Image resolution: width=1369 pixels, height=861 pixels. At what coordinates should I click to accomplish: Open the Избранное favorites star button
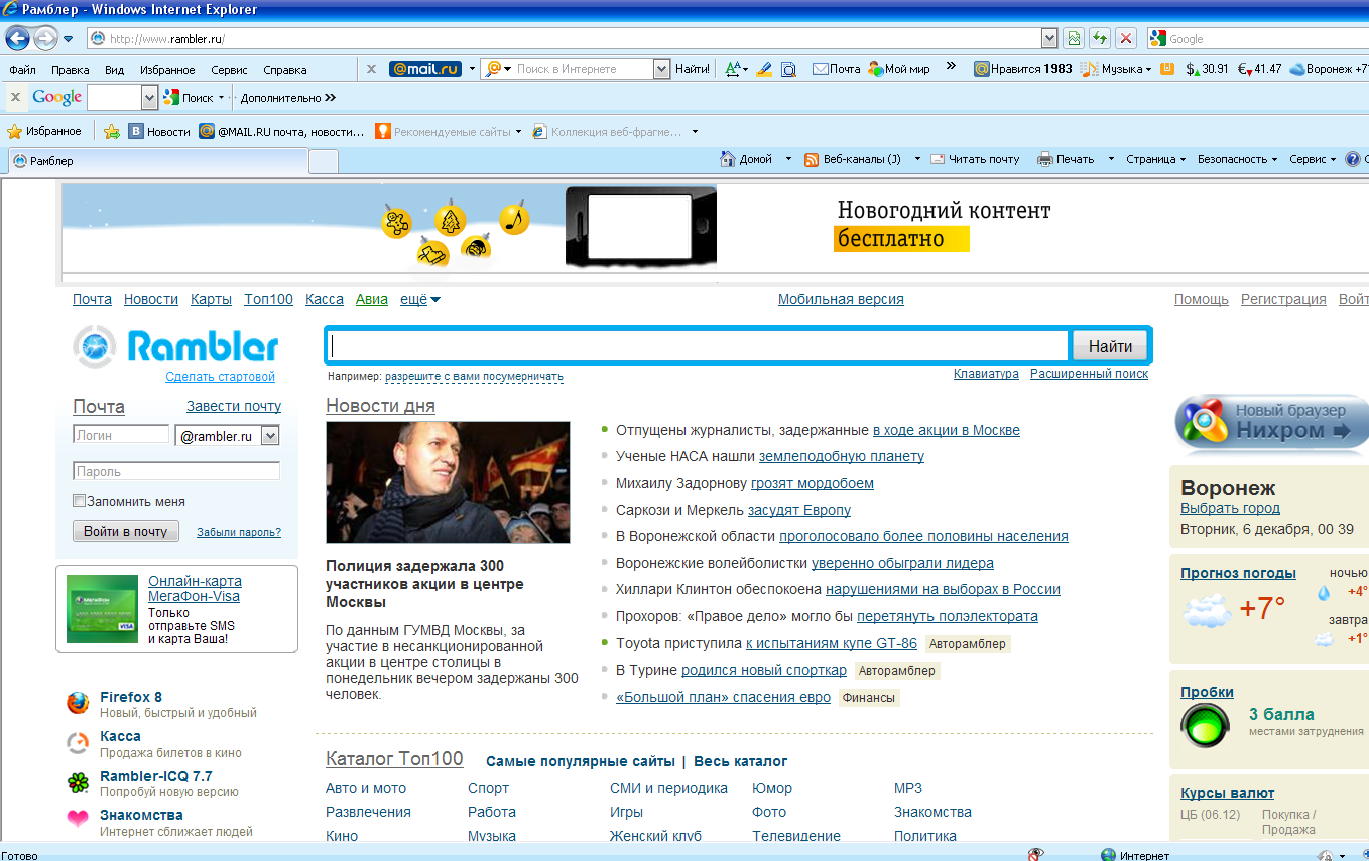[45, 131]
